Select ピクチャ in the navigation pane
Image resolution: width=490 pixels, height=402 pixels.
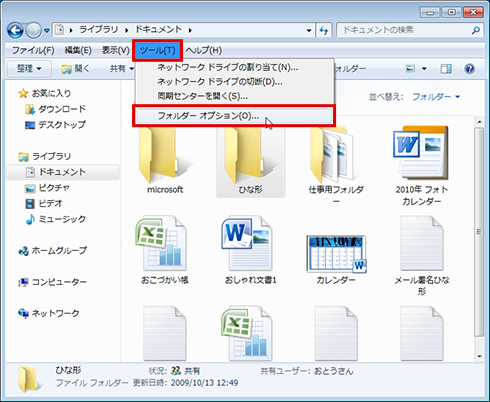pos(47,188)
